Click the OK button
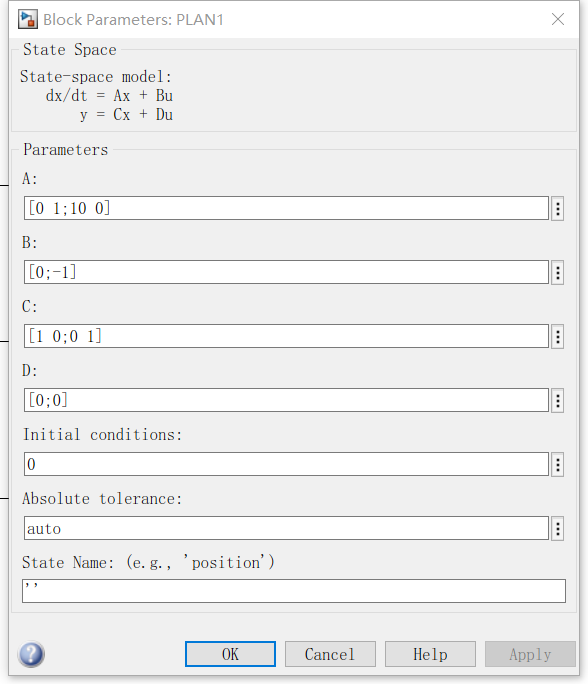The height and width of the screenshot is (684, 588). click(230, 654)
